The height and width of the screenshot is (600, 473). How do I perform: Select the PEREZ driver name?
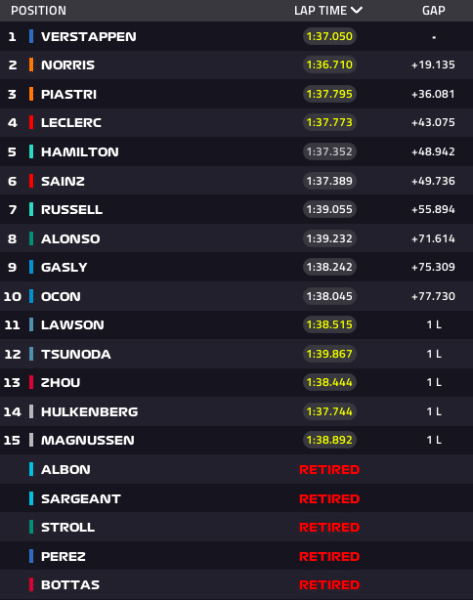64,556
